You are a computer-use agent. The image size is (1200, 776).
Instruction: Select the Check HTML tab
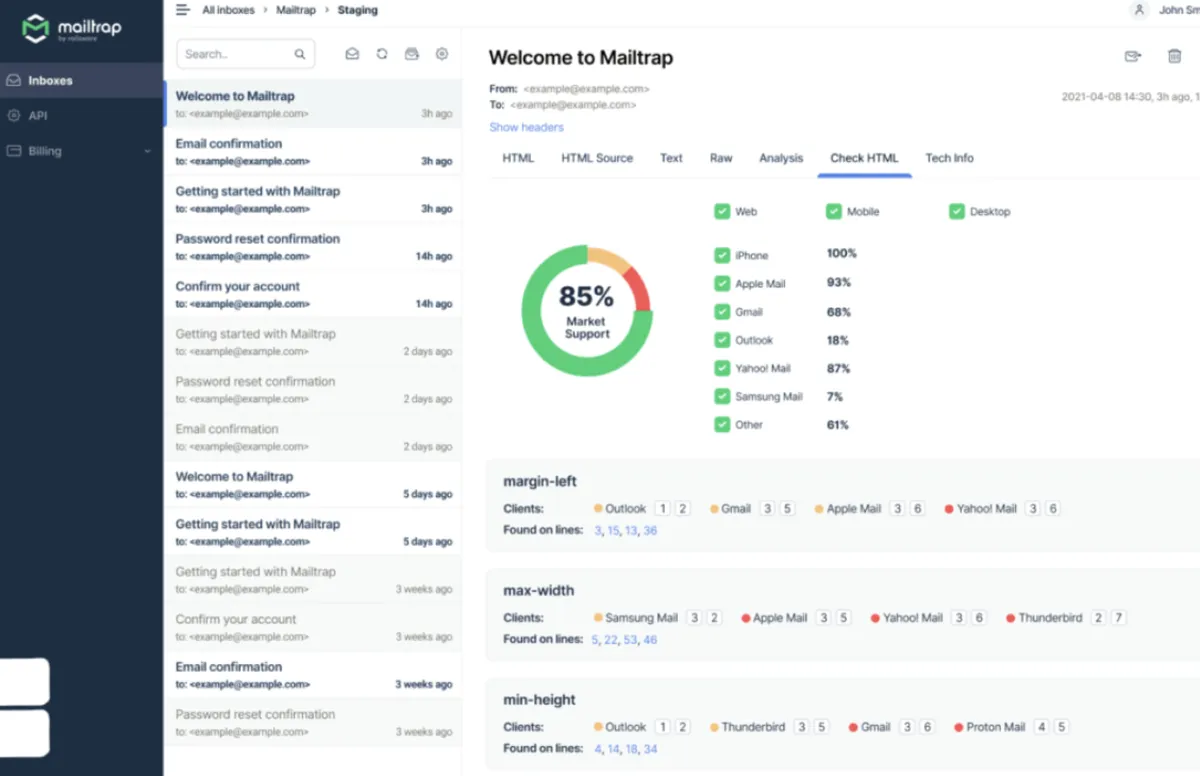[864, 158]
